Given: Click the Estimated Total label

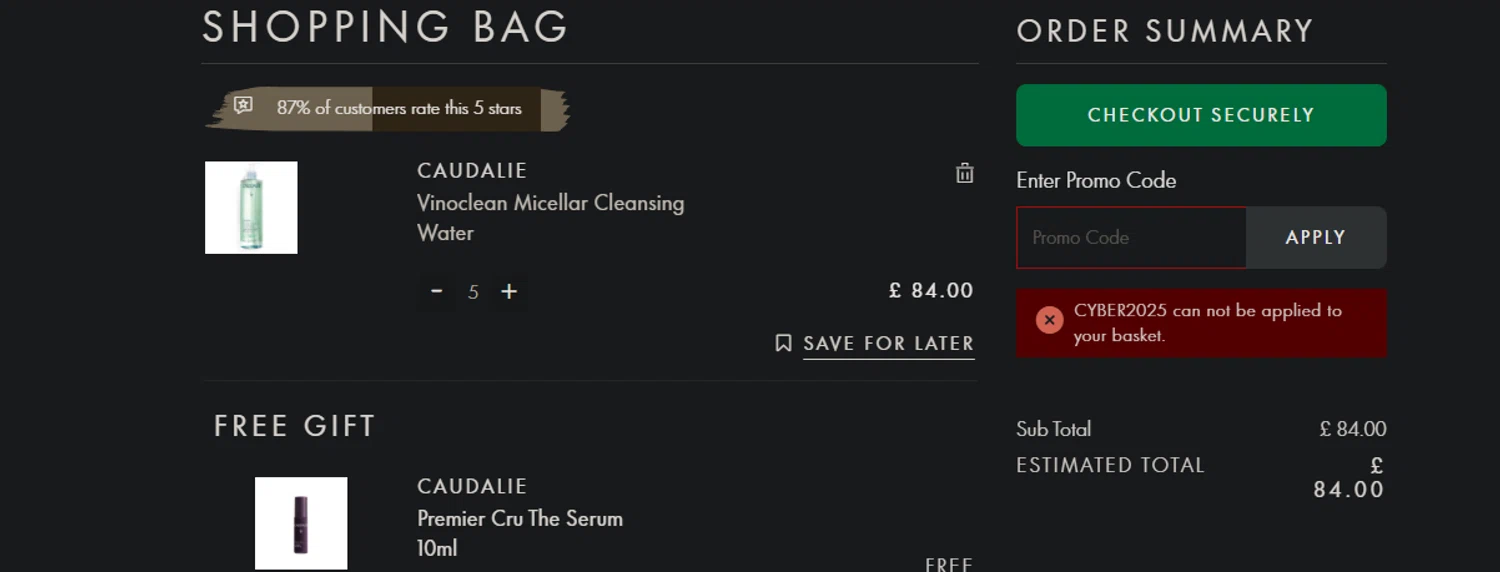Looking at the screenshot, I should point(1110,465).
